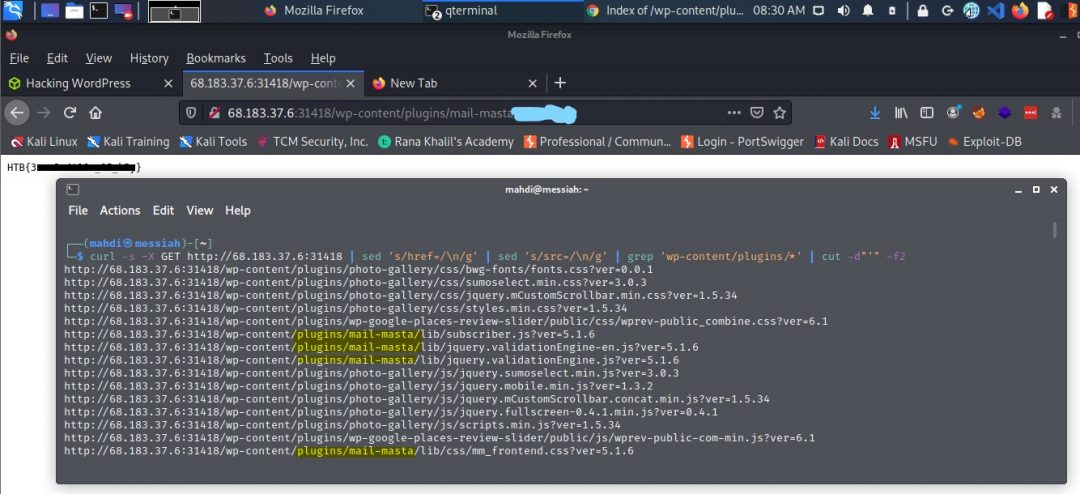Click the grey extension icon at toolbar end
This screenshot has height=494, width=1080.
pos(1057,113)
